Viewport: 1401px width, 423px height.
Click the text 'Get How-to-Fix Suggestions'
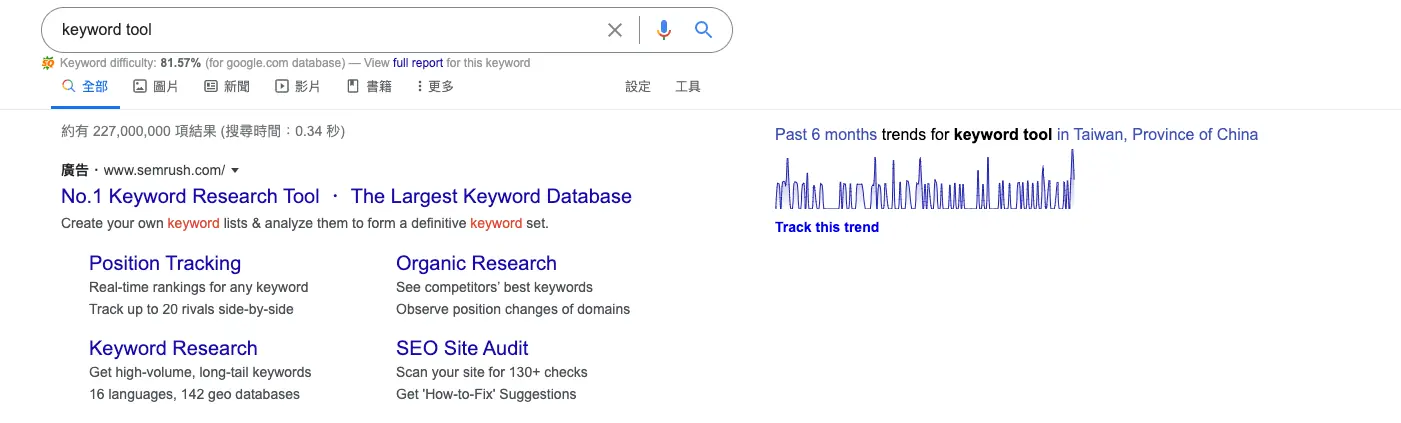[486, 394]
